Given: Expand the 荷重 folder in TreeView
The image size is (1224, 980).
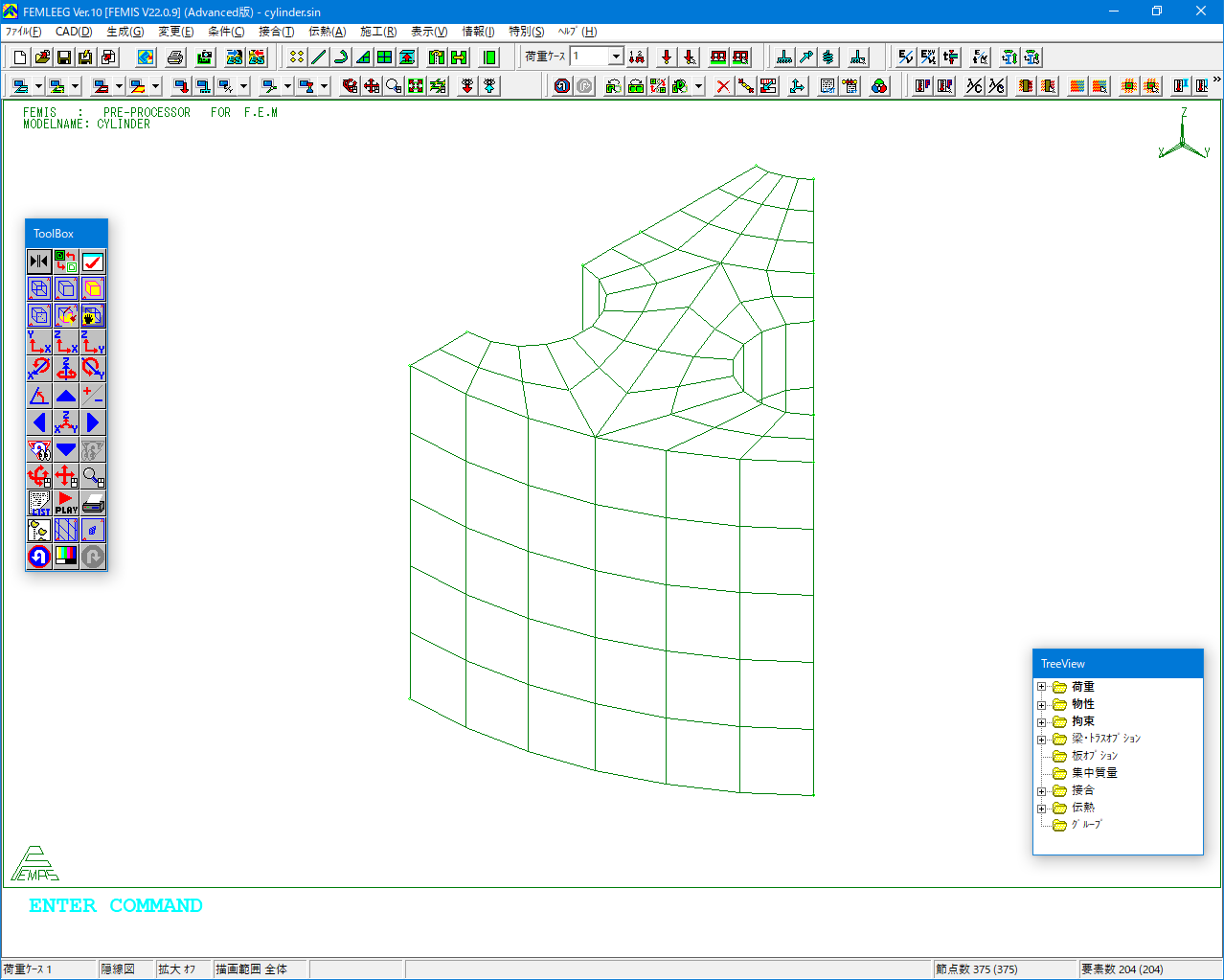Looking at the screenshot, I should pyautogui.click(x=1042, y=687).
